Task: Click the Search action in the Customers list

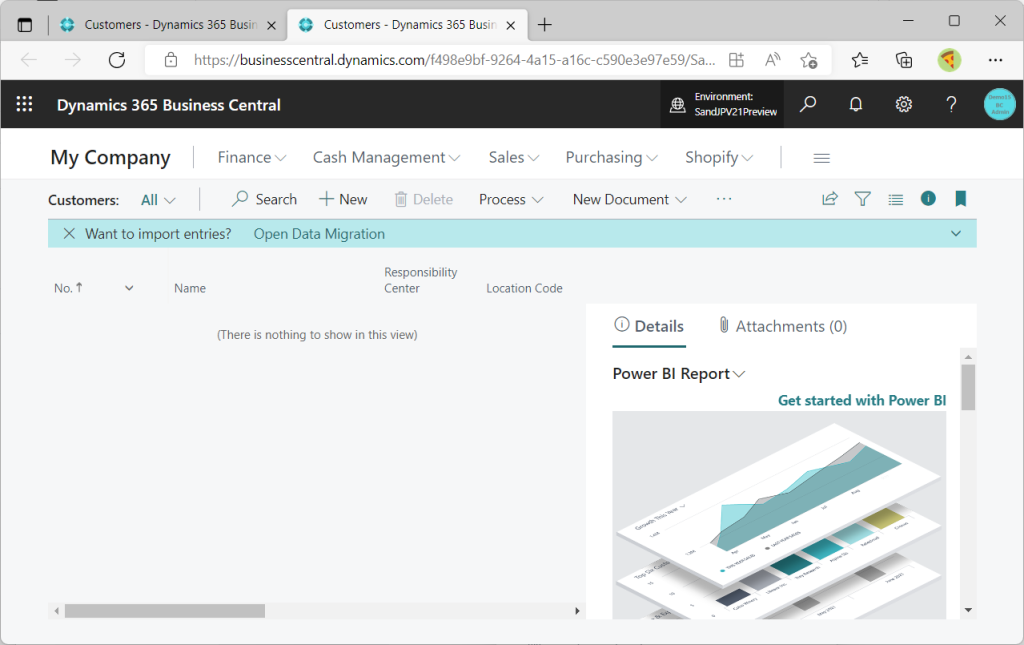Action: (x=264, y=199)
